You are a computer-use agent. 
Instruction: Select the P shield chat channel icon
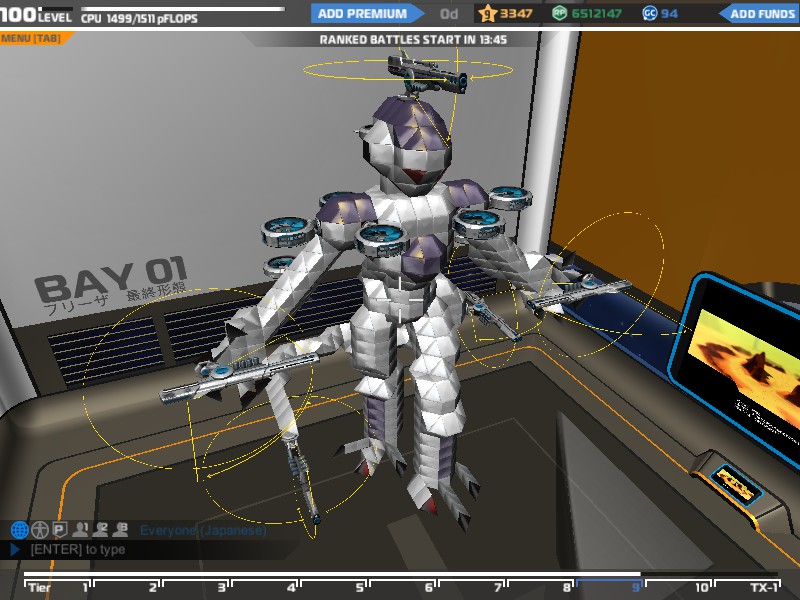click(x=60, y=530)
